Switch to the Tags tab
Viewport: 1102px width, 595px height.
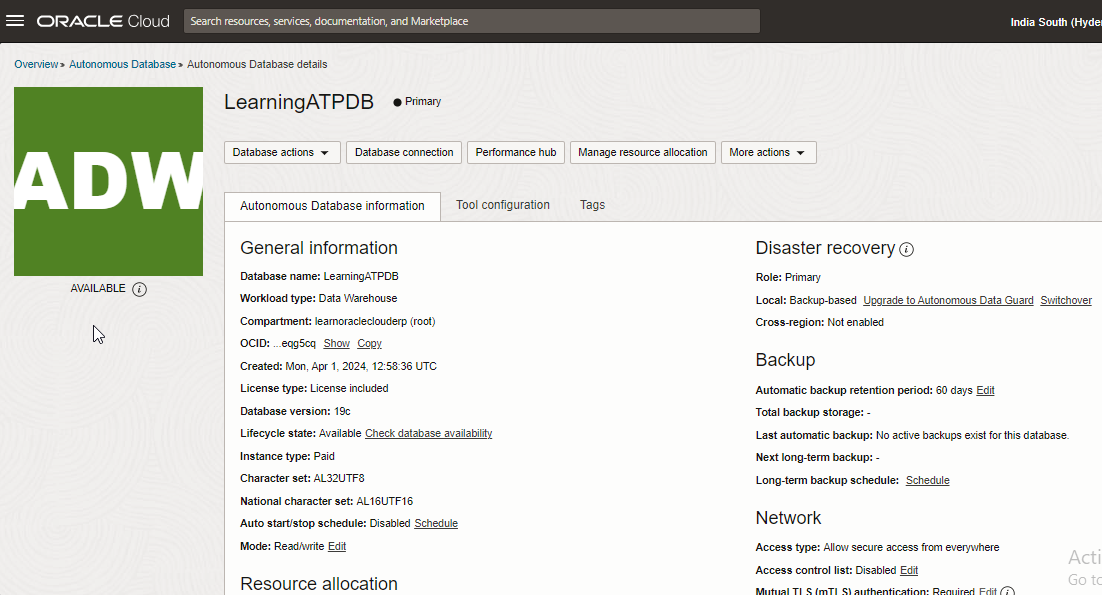pyautogui.click(x=592, y=205)
